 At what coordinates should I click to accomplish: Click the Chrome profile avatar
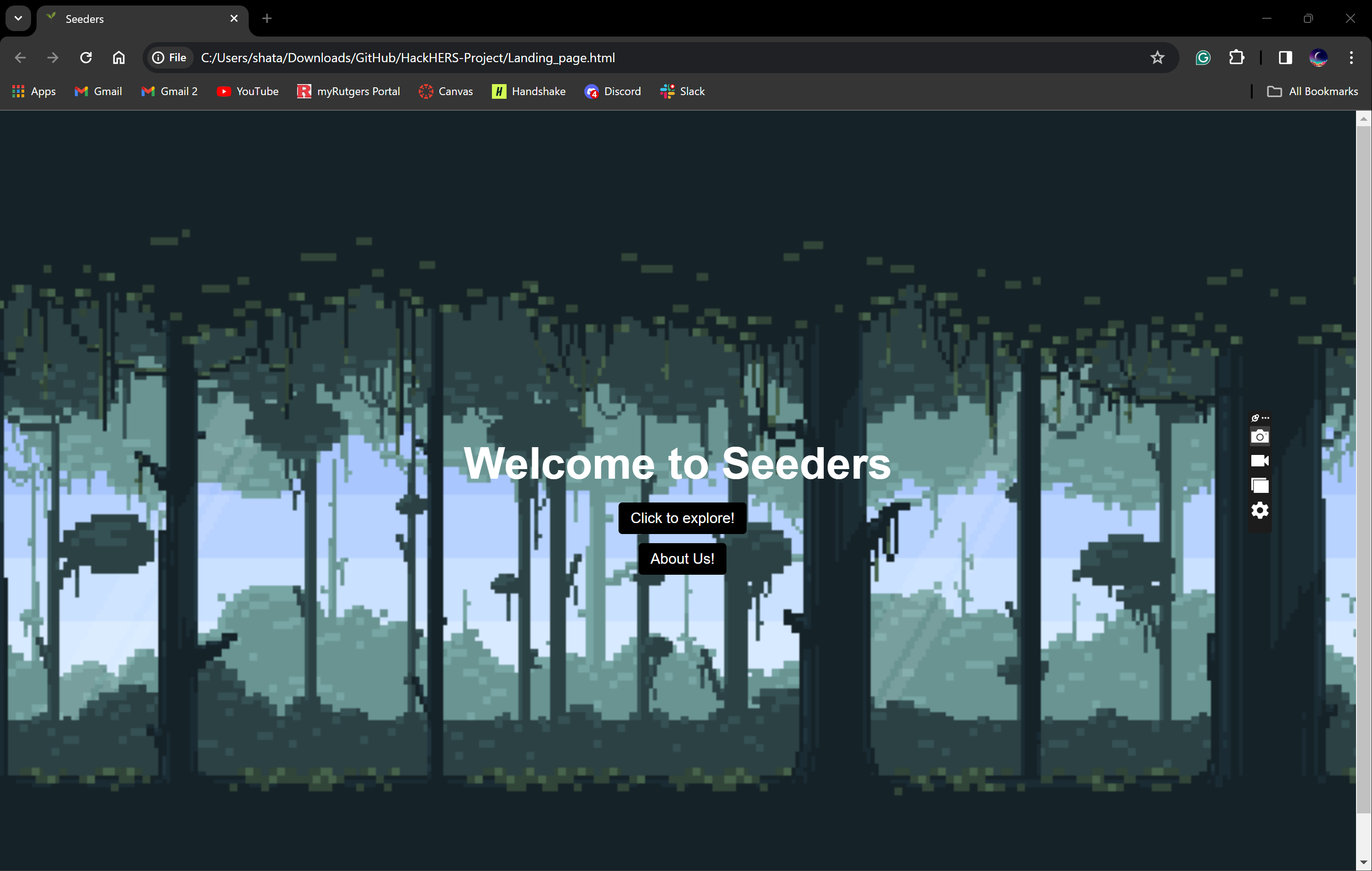(x=1319, y=58)
